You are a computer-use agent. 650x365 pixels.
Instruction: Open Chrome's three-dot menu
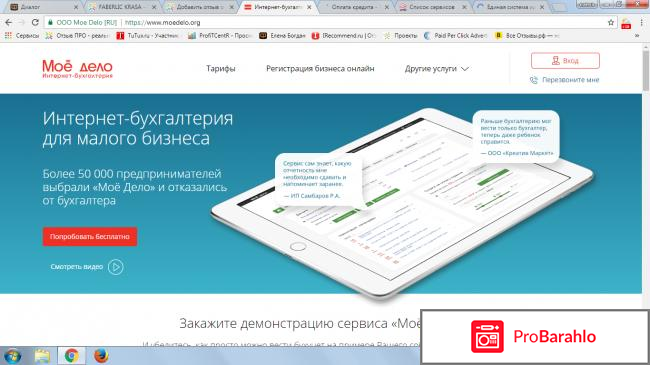pyautogui.click(x=642, y=23)
